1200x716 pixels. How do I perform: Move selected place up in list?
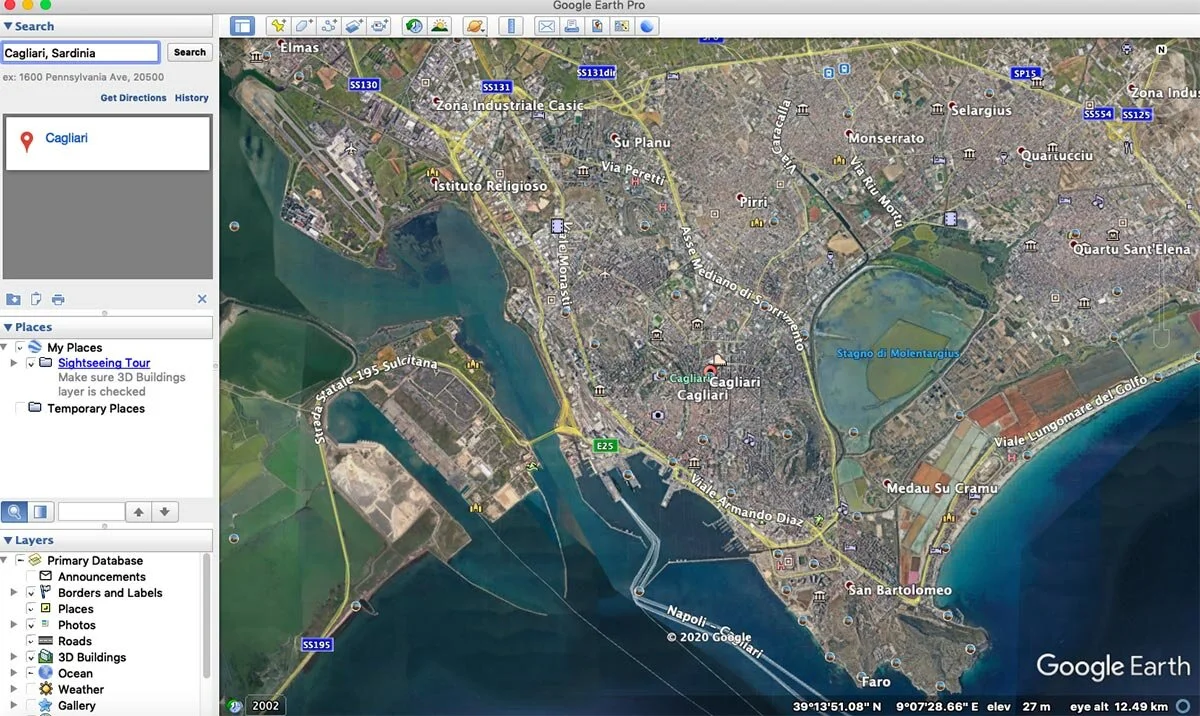[138, 512]
